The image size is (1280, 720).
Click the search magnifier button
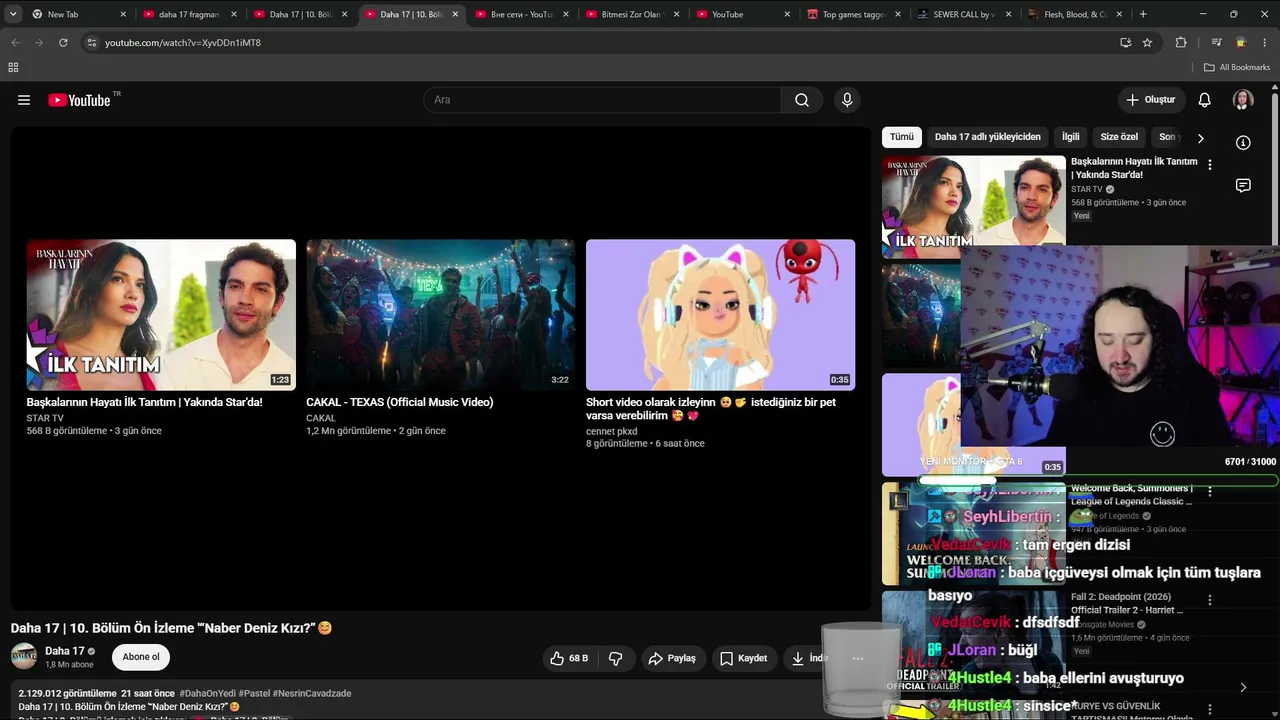pos(802,100)
